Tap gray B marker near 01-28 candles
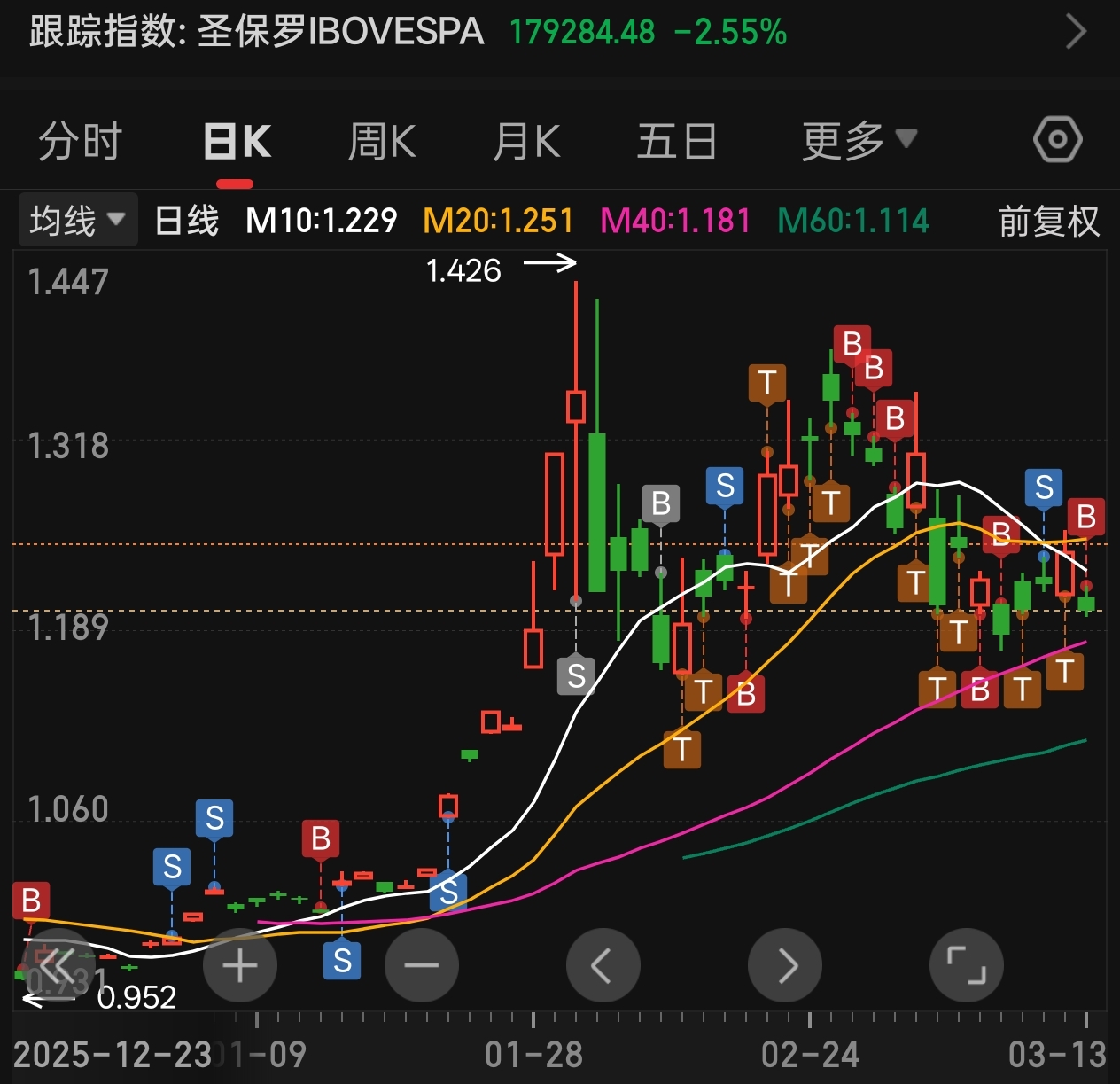This screenshot has height=1084, width=1120. pyautogui.click(x=661, y=503)
